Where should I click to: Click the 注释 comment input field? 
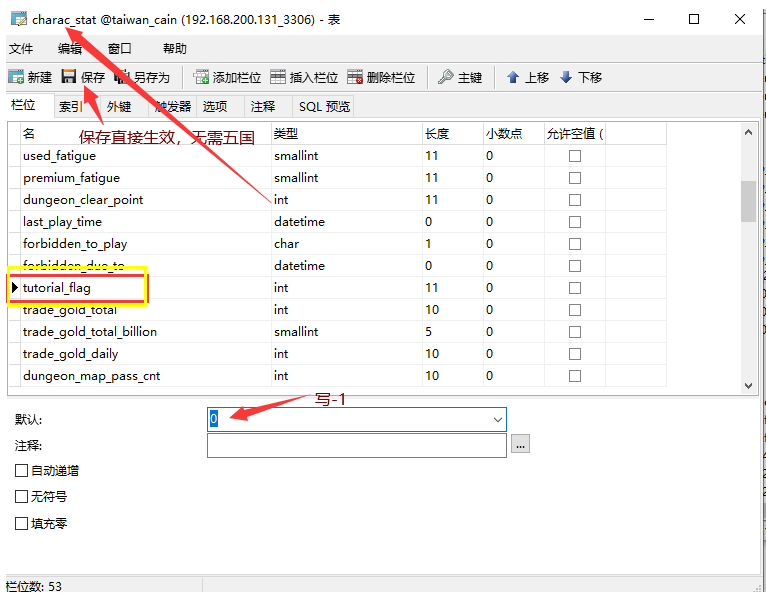pos(357,445)
